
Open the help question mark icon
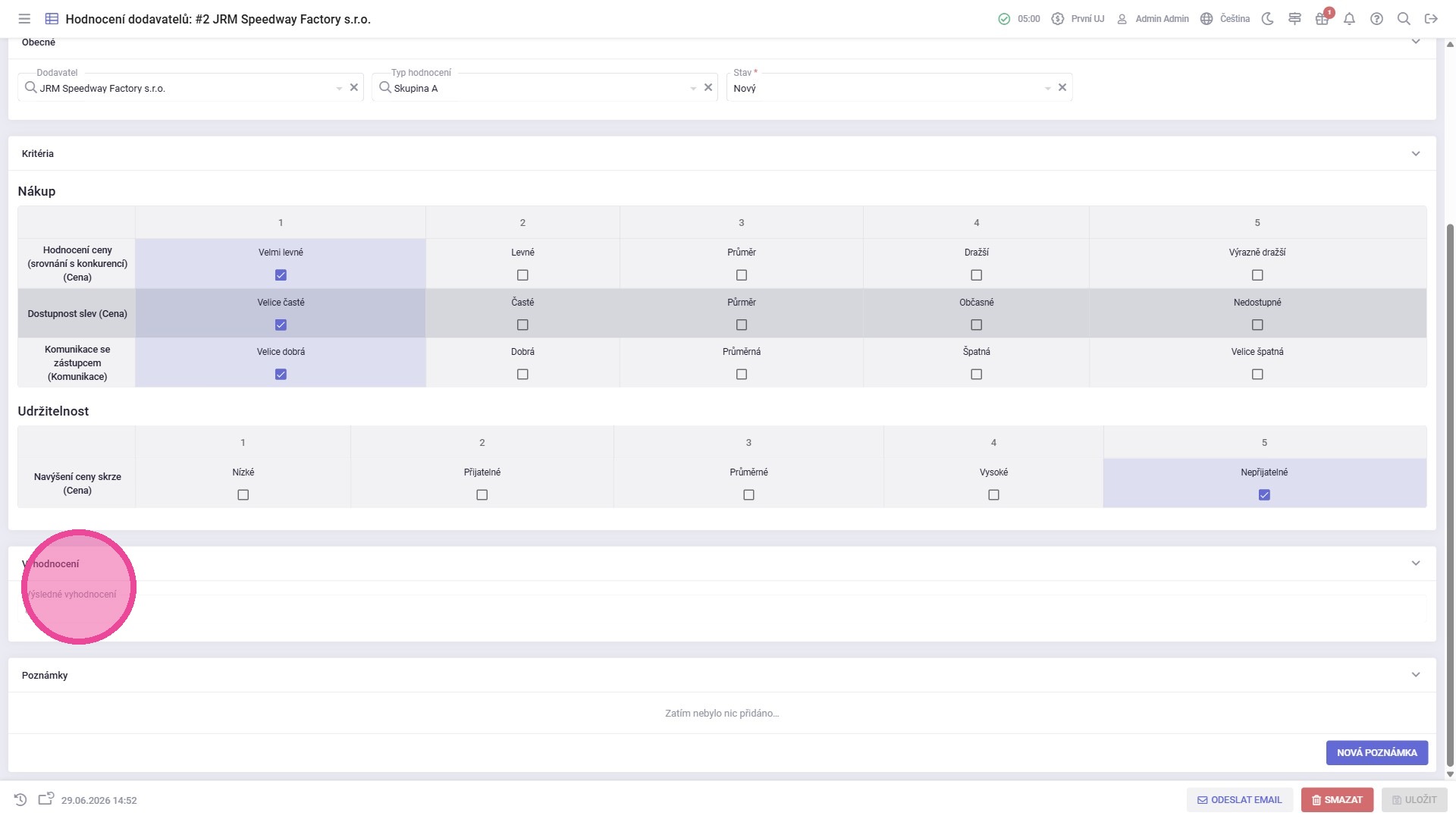[1376, 19]
